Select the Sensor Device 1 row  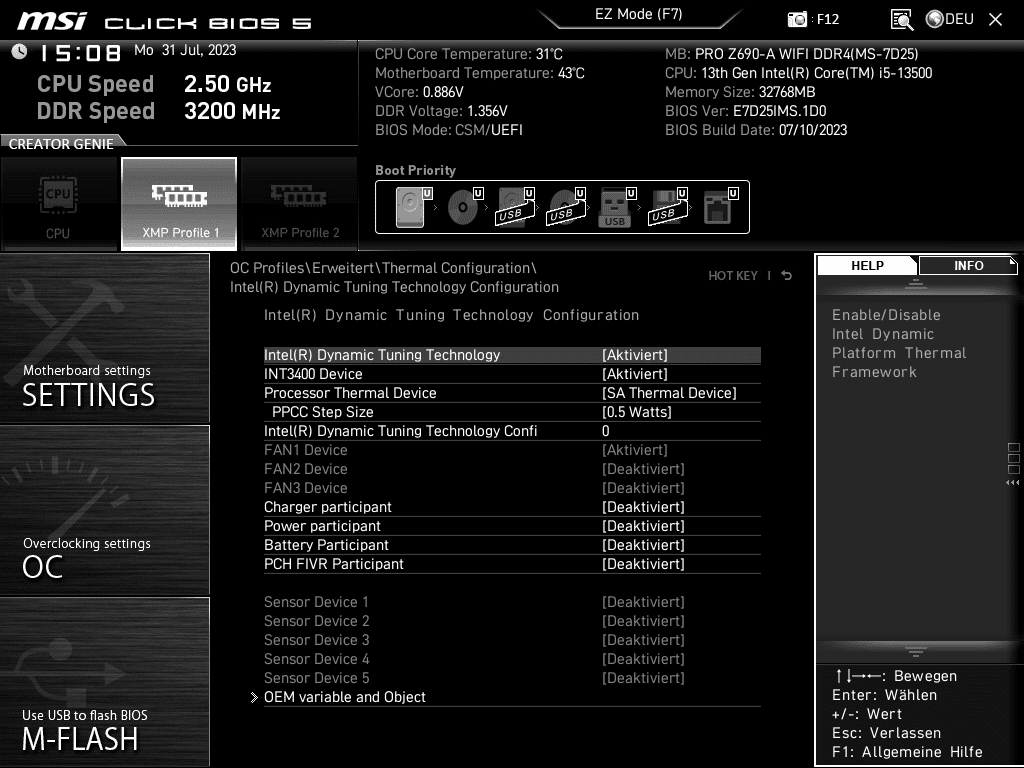tap(512, 602)
